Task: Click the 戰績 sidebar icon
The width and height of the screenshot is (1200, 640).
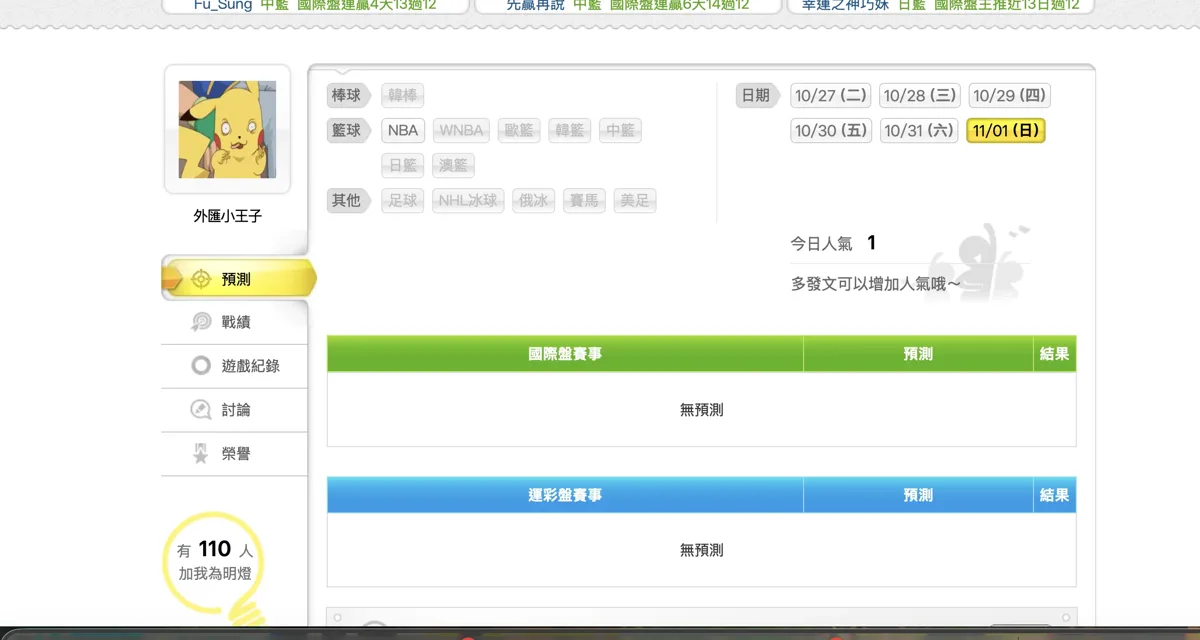Action: (201, 322)
